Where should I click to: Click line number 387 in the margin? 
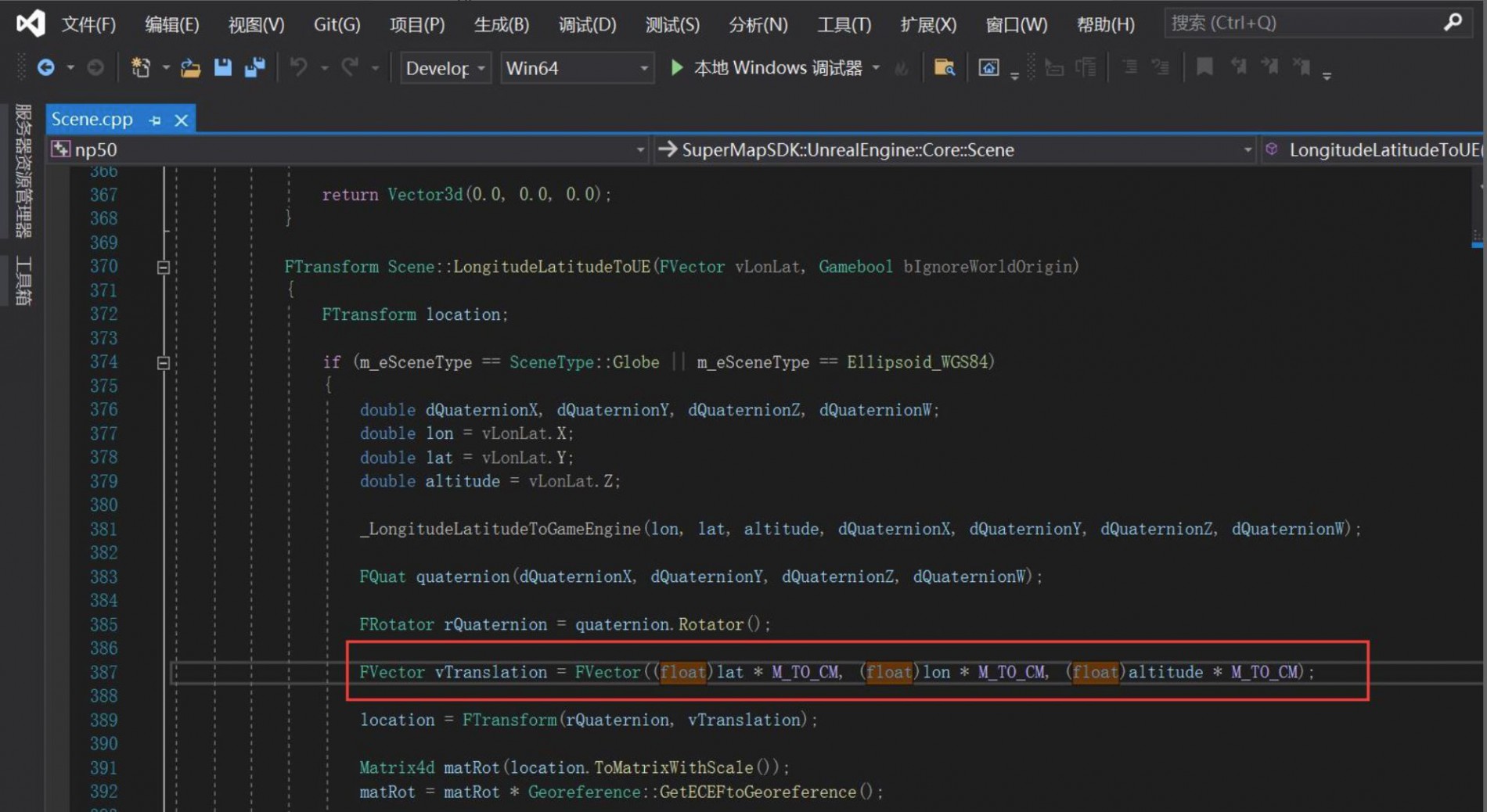[x=103, y=672]
